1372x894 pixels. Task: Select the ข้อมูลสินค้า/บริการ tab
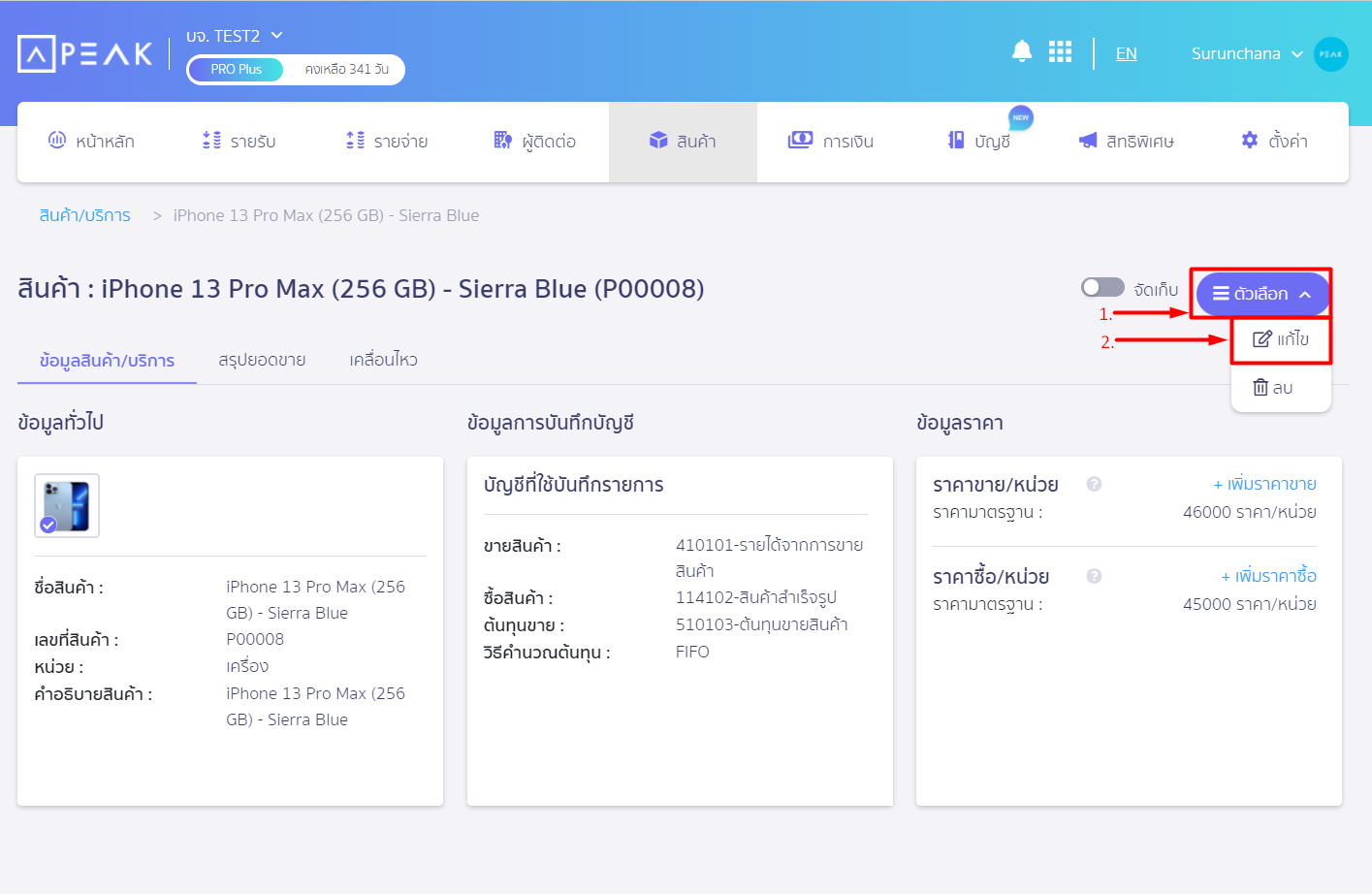coord(107,361)
